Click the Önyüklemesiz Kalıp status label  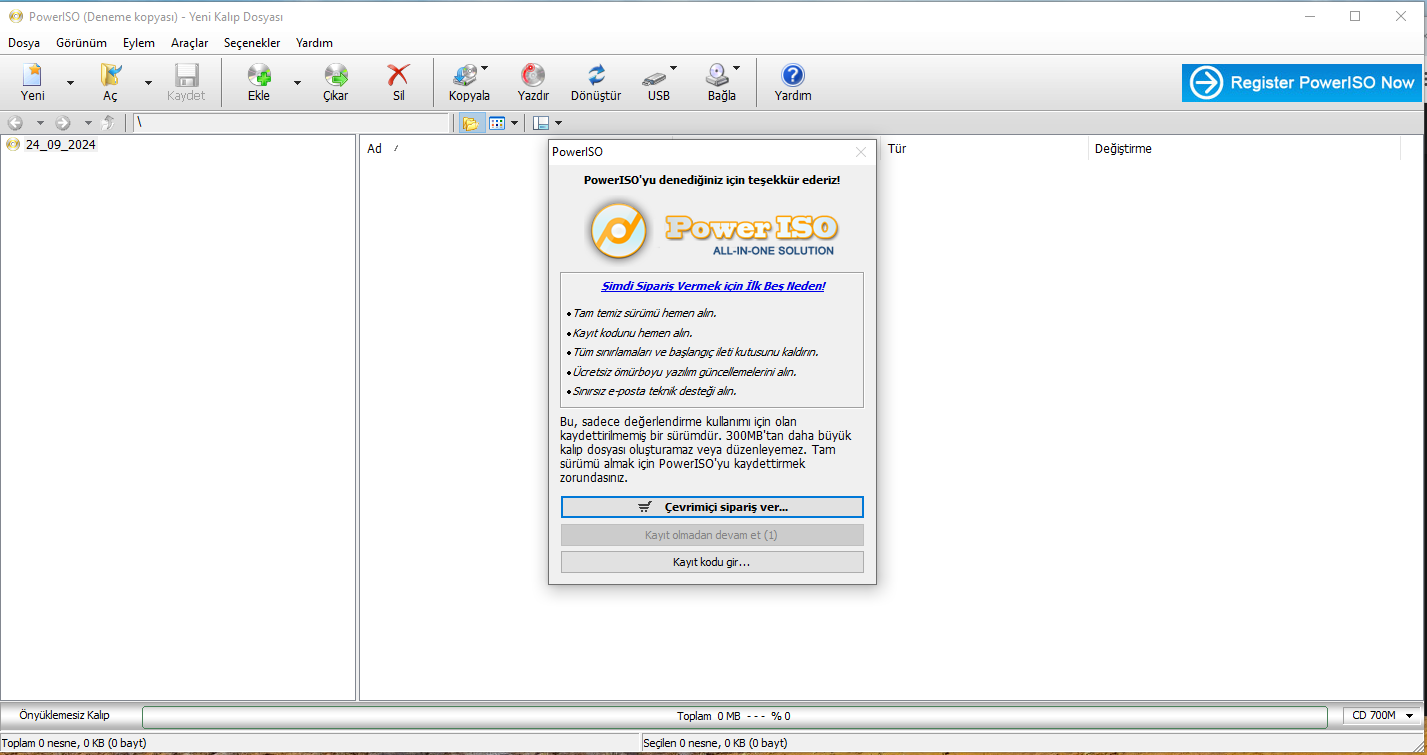[64, 715]
